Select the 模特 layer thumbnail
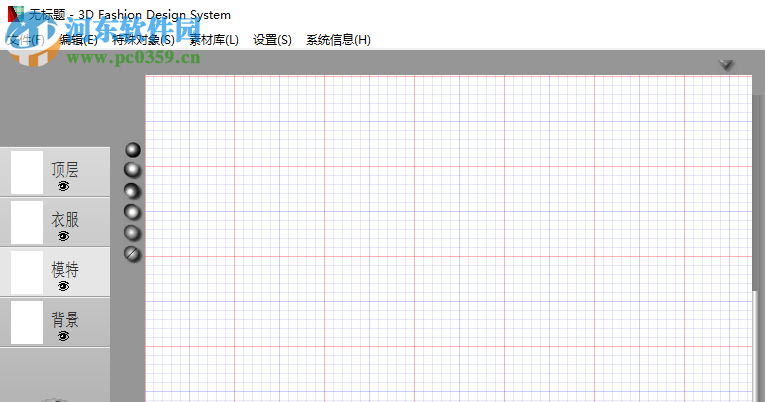This screenshot has width=765, height=402. point(27,272)
